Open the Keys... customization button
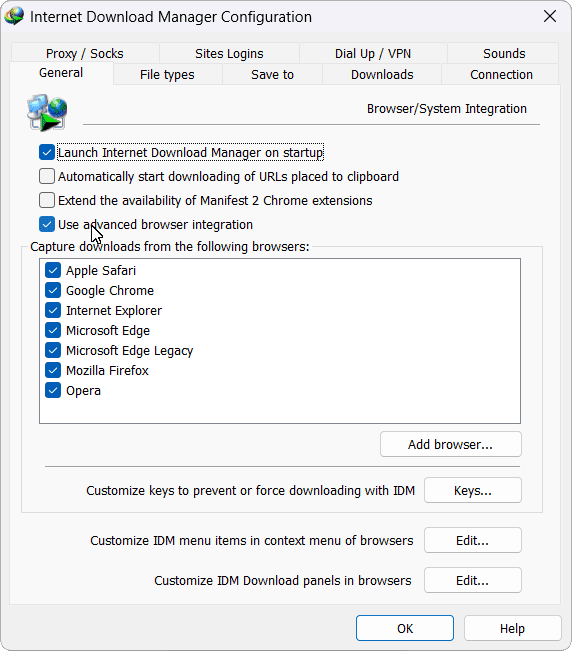Screen dimensions: 572x651 473,490
